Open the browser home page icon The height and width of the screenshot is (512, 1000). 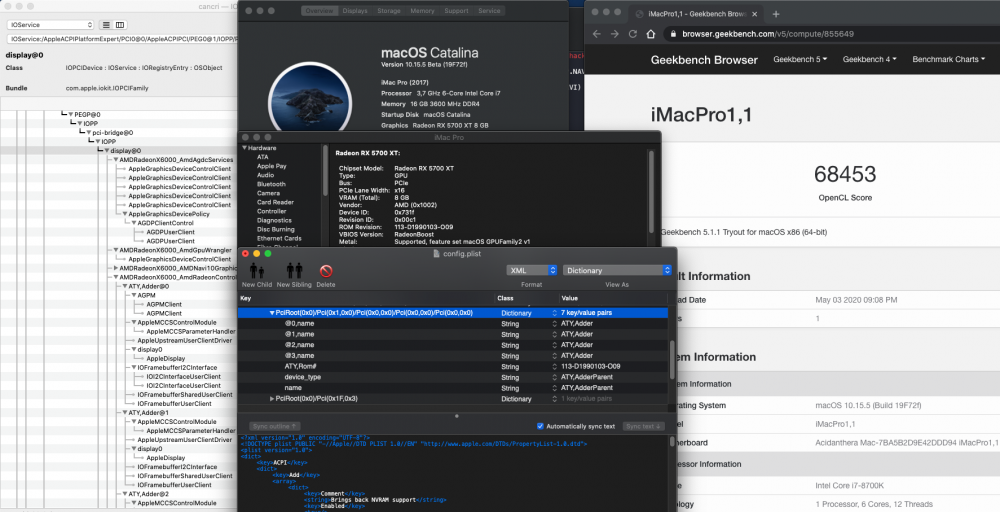click(x=651, y=34)
